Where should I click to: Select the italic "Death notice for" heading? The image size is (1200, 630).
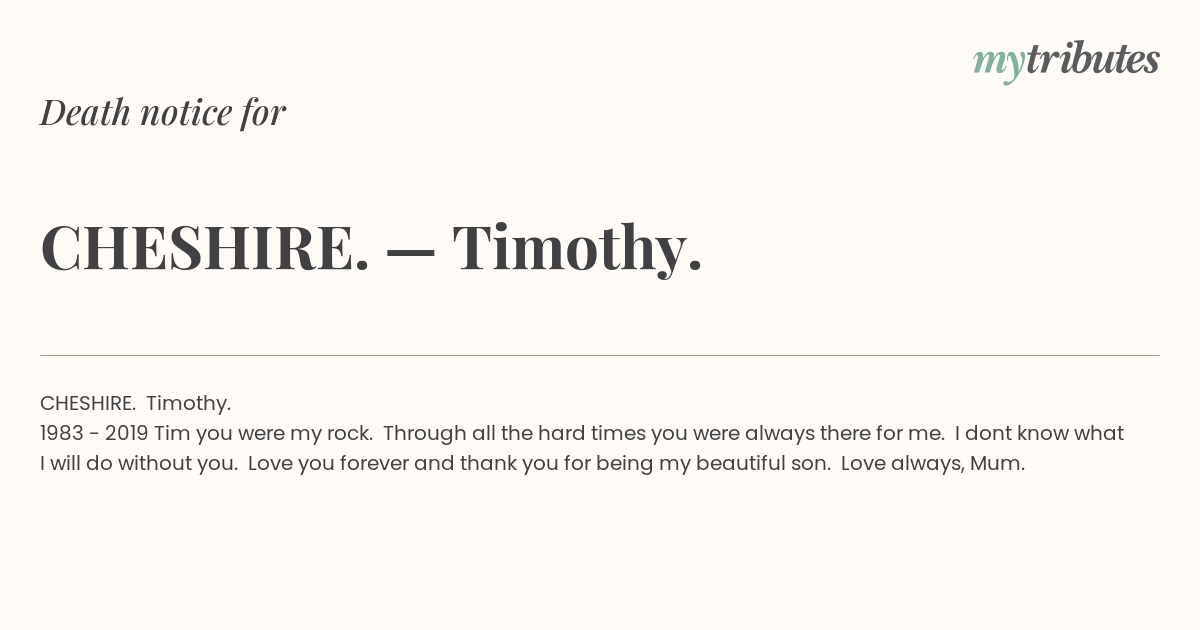click(163, 113)
